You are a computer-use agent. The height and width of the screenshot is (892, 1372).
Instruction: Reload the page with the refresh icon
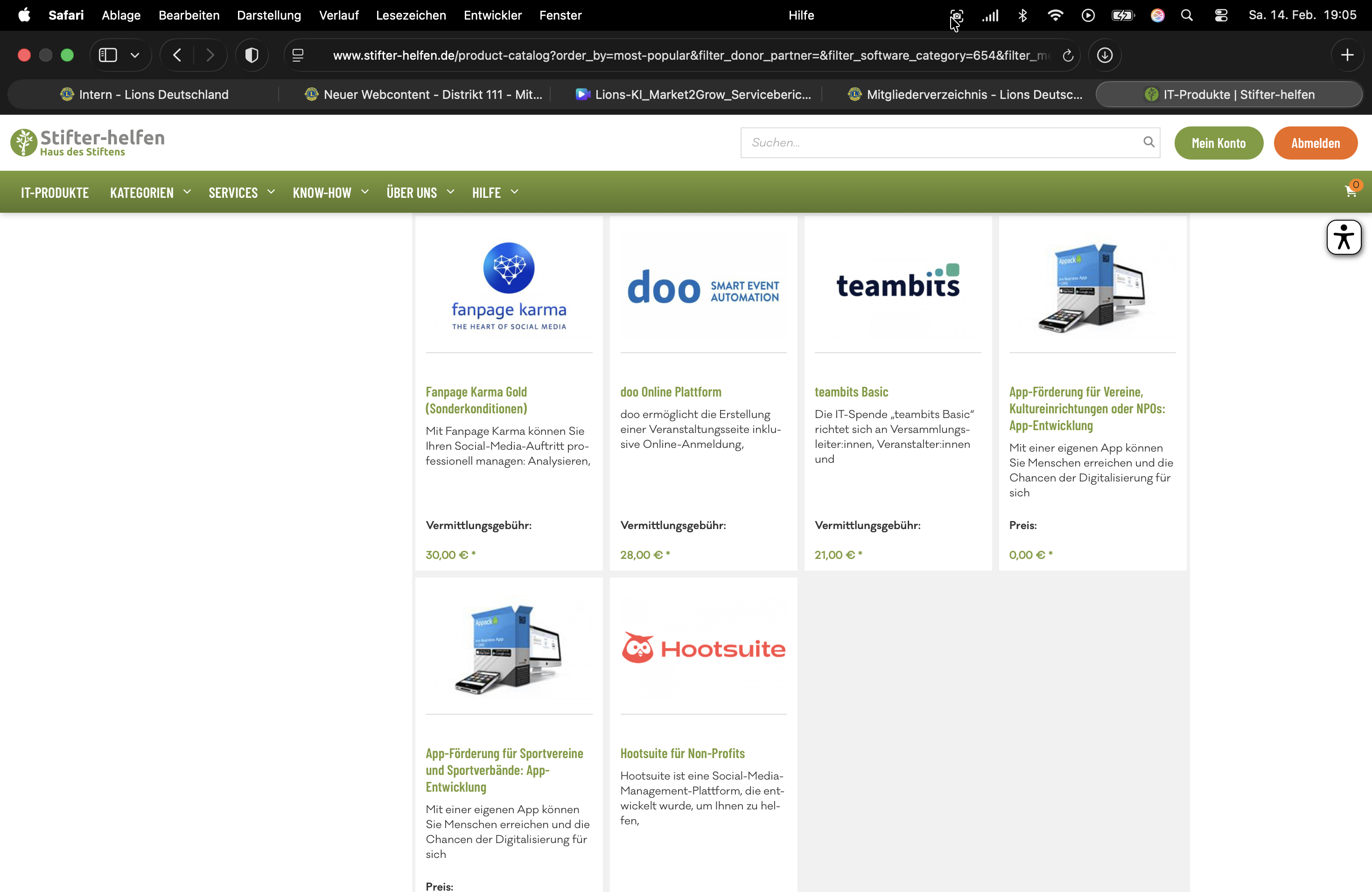coord(1068,56)
